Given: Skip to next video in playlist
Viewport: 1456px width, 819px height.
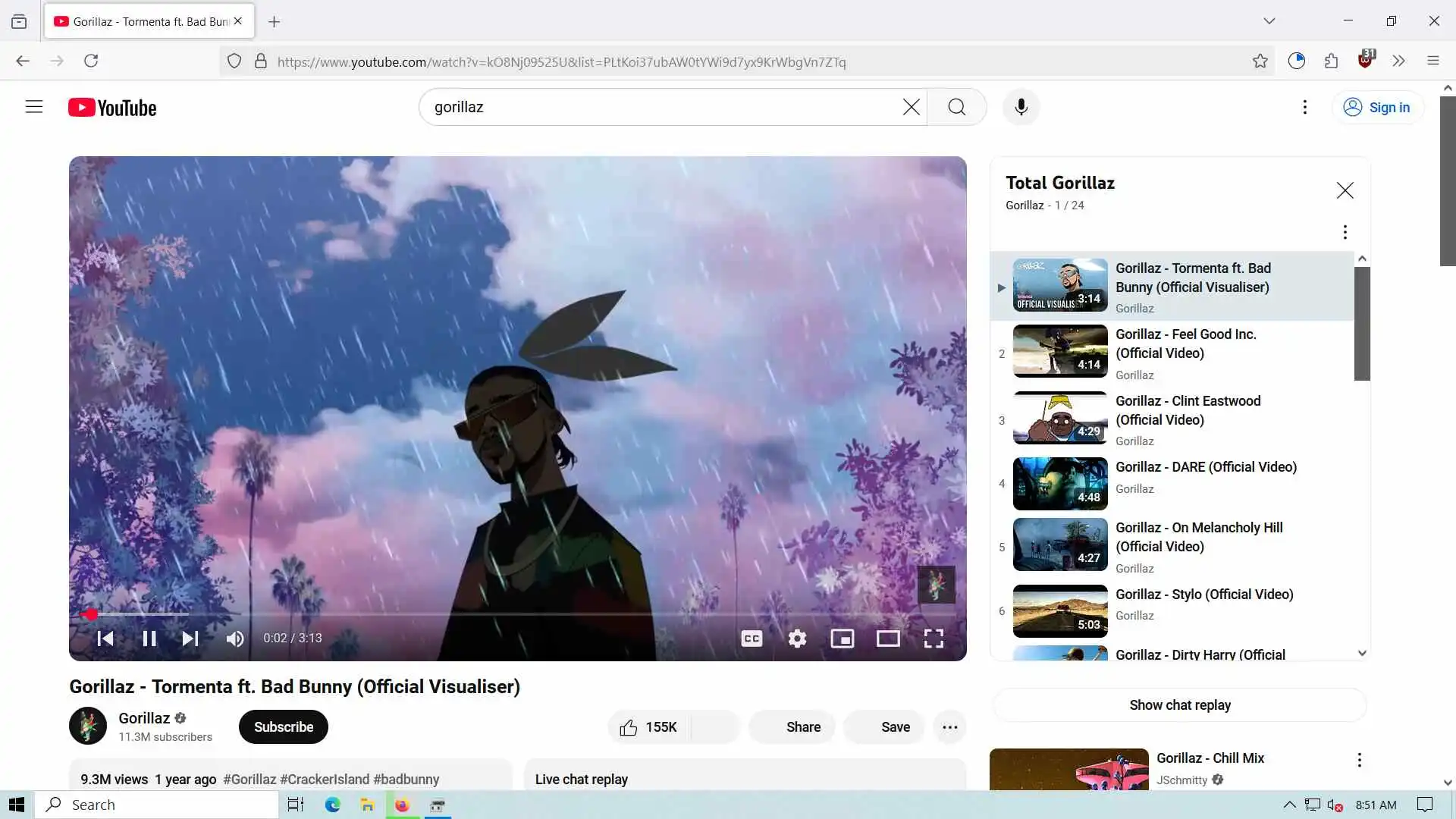Looking at the screenshot, I should pos(190,639).
